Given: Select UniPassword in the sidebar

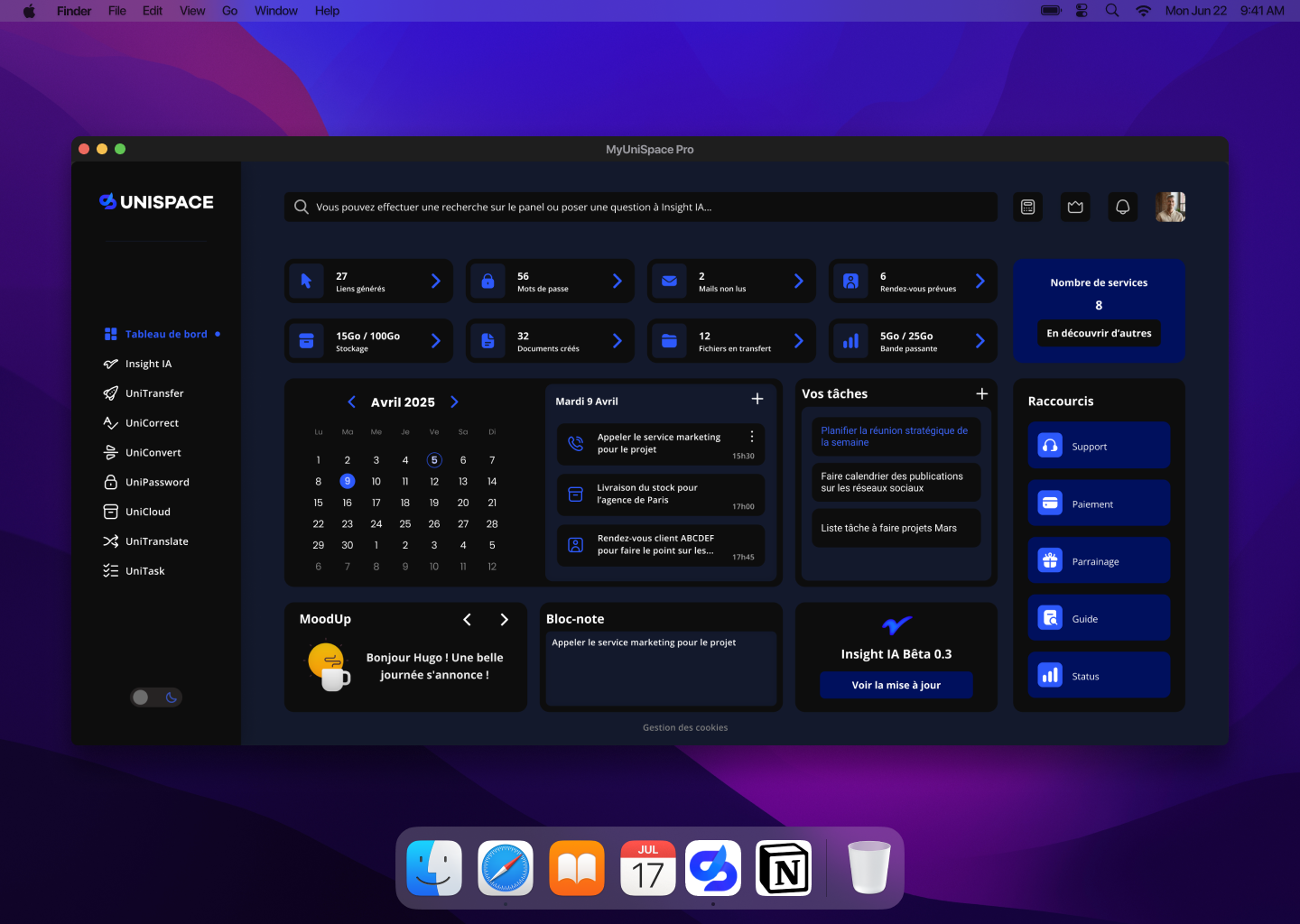Looking at the screenshot, I should point(156,482).
